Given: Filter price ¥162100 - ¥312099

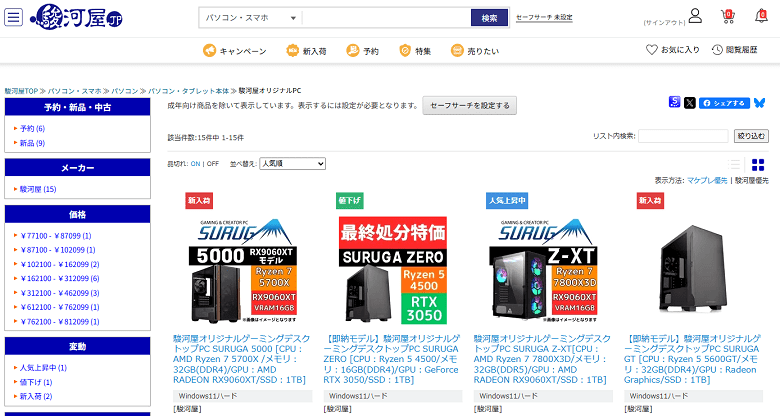Looking at the screenshot, I should click(x=60, y=279).
